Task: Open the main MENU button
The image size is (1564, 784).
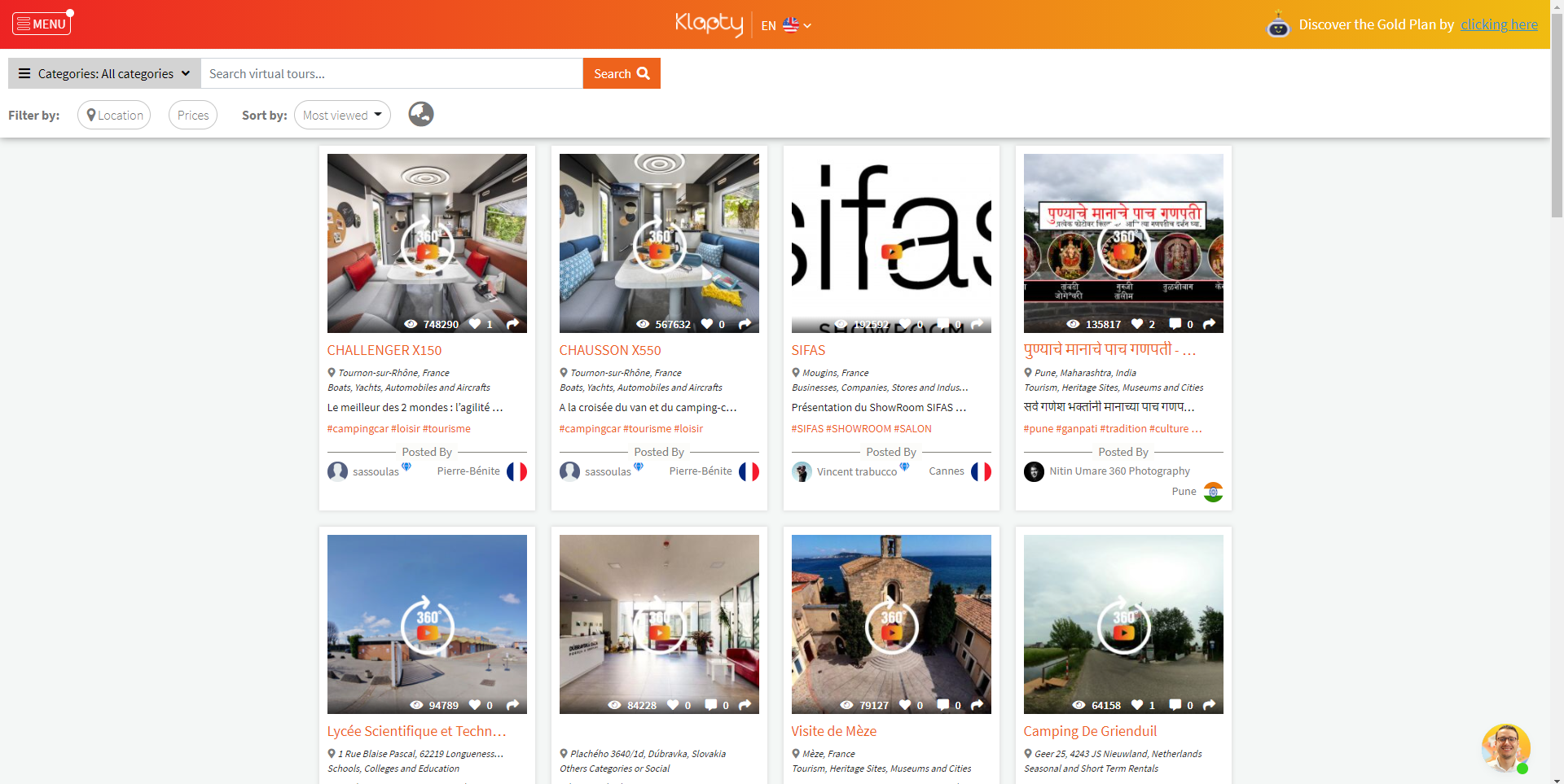Action: point(42,24)
